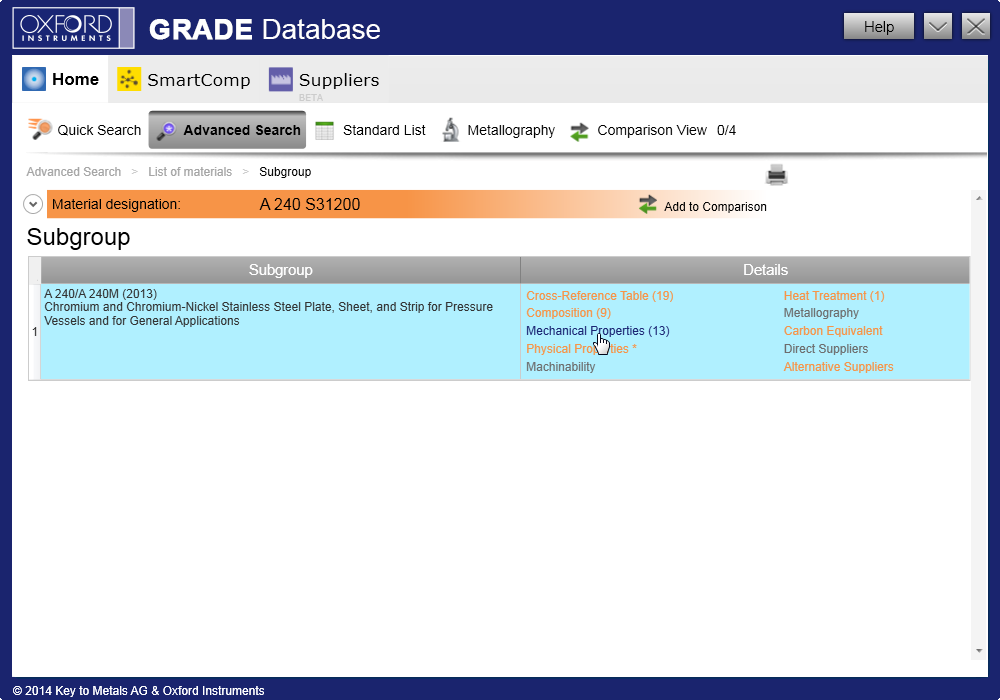Click the Direct Suppliers entry
This screenshot has height=700, width=1000.
pyautogui.click(x=826, y=348)
